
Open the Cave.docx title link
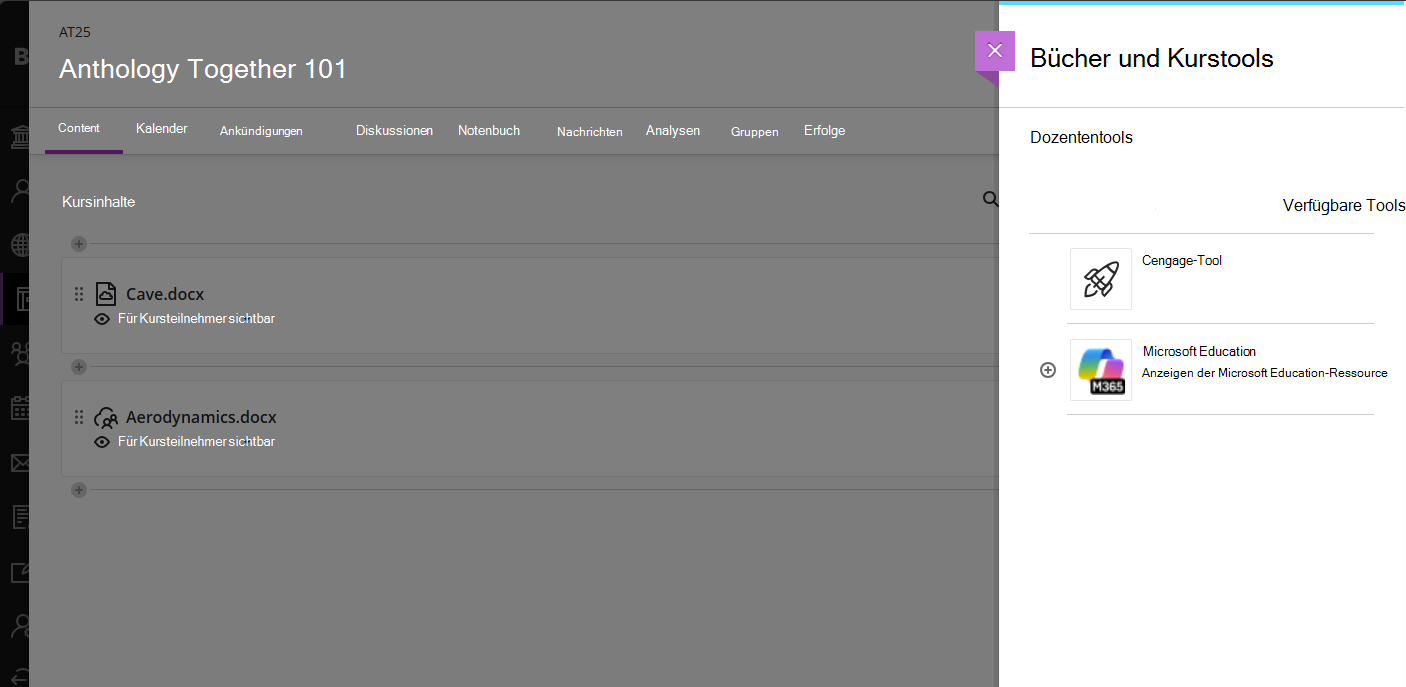click(165, 294)
